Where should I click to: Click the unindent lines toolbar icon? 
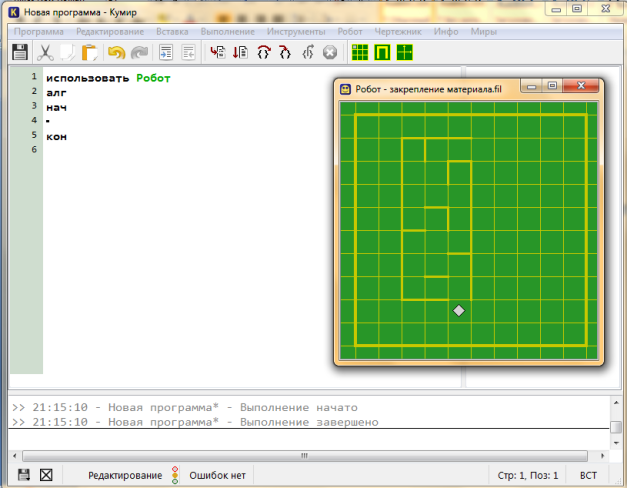188,52
